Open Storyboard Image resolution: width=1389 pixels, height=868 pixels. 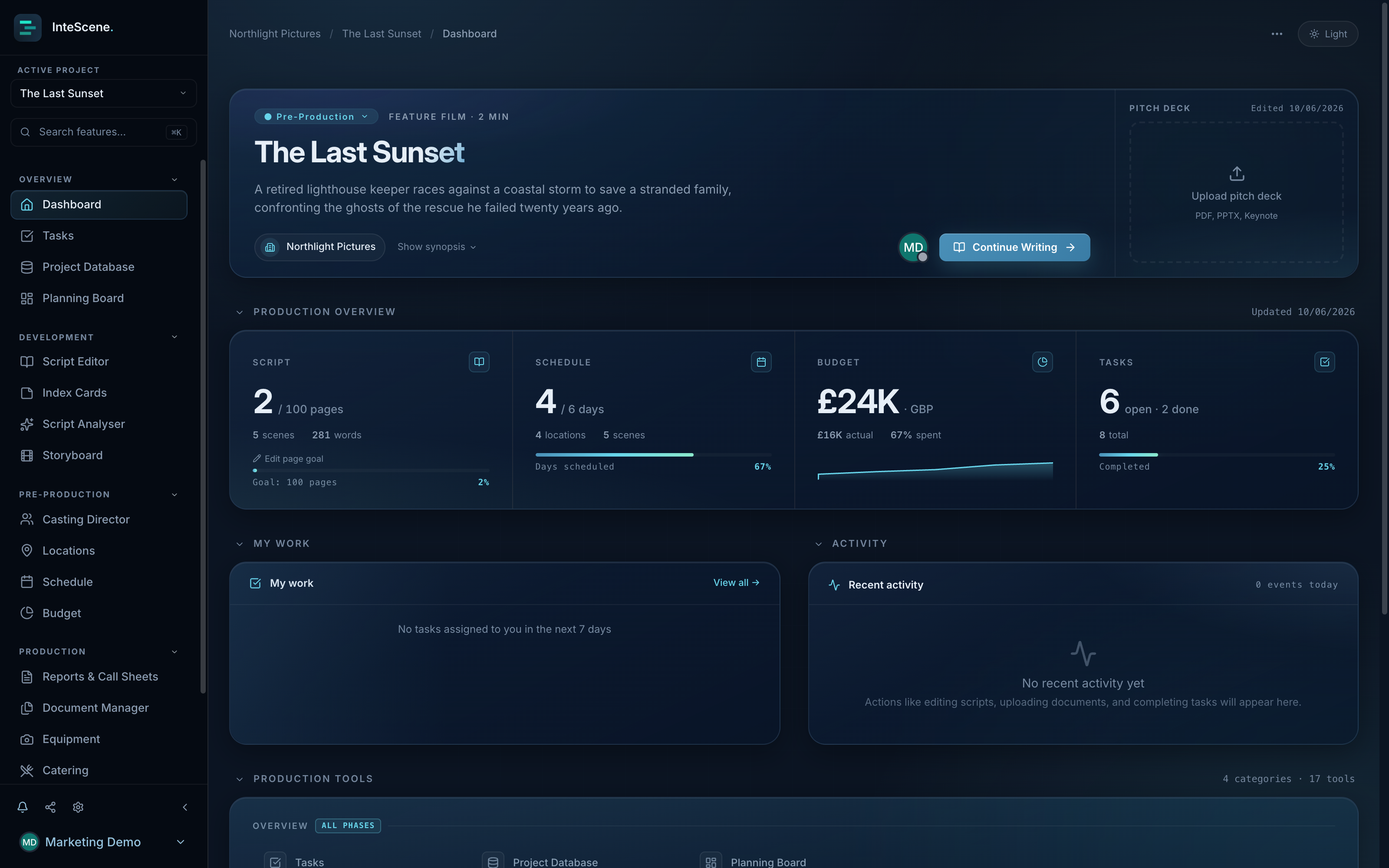coord(99,455)
